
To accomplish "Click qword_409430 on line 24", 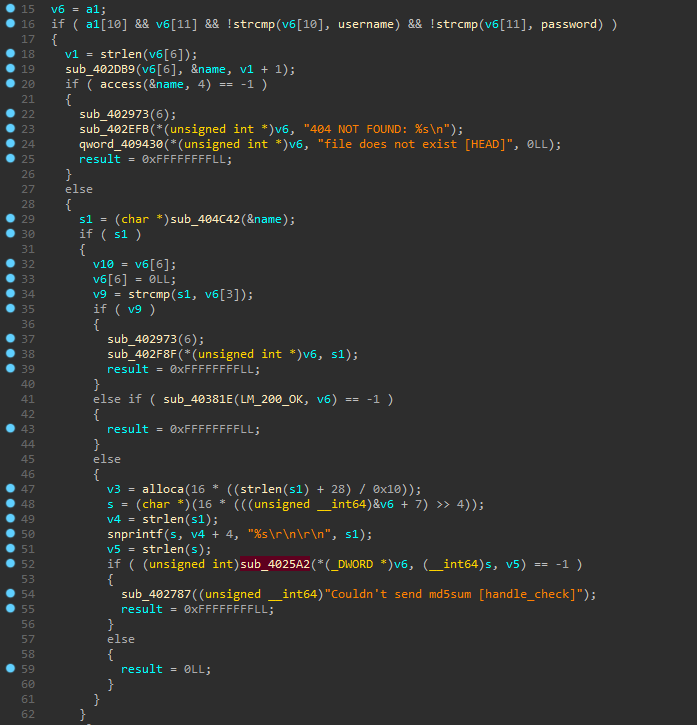I will coord(121,144).
